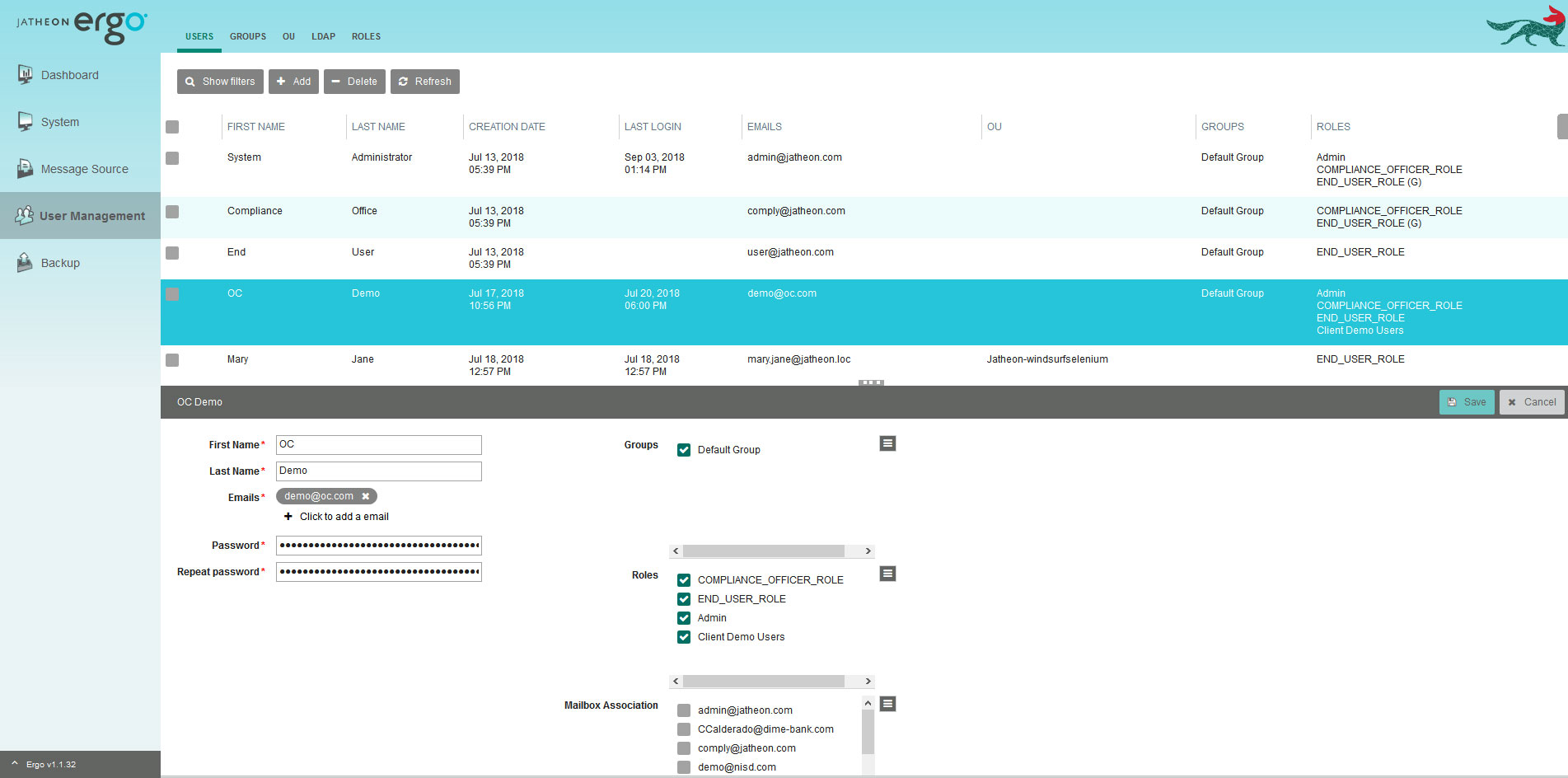This screenshot has height=778, width=1568.
Task: Toggle the select-all users checkbox
Action: pos(172,127)
